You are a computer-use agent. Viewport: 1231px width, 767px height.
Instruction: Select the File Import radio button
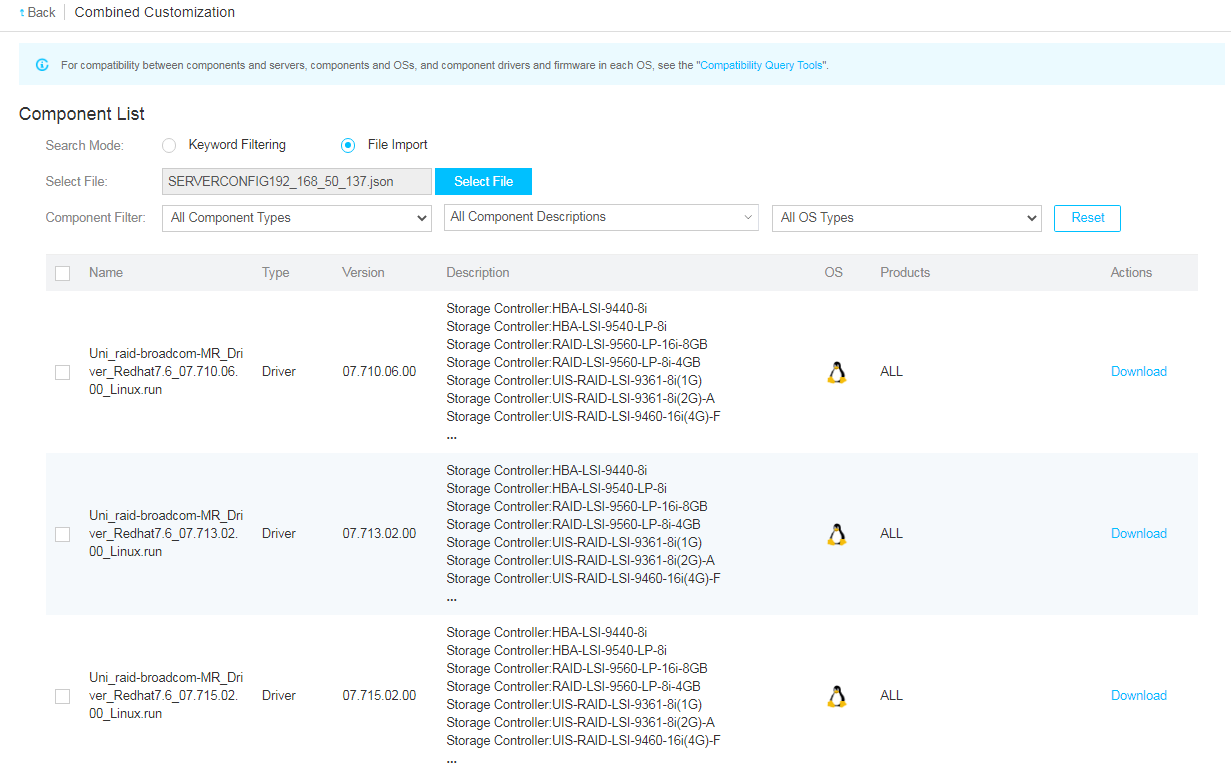click(x=348, y=145)
